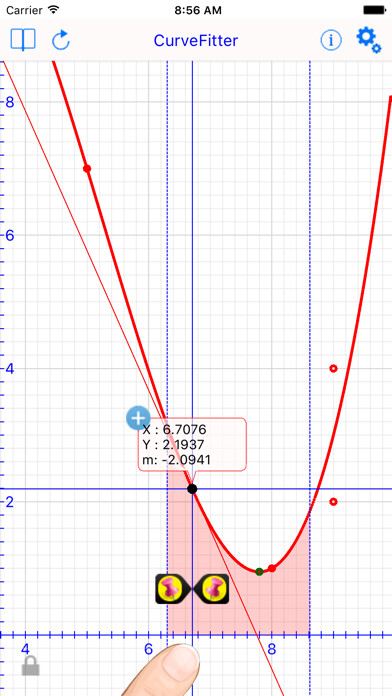392x696 pixels.
Task: Tap the Y : 2.1937 readout
Action: point(173,445)
